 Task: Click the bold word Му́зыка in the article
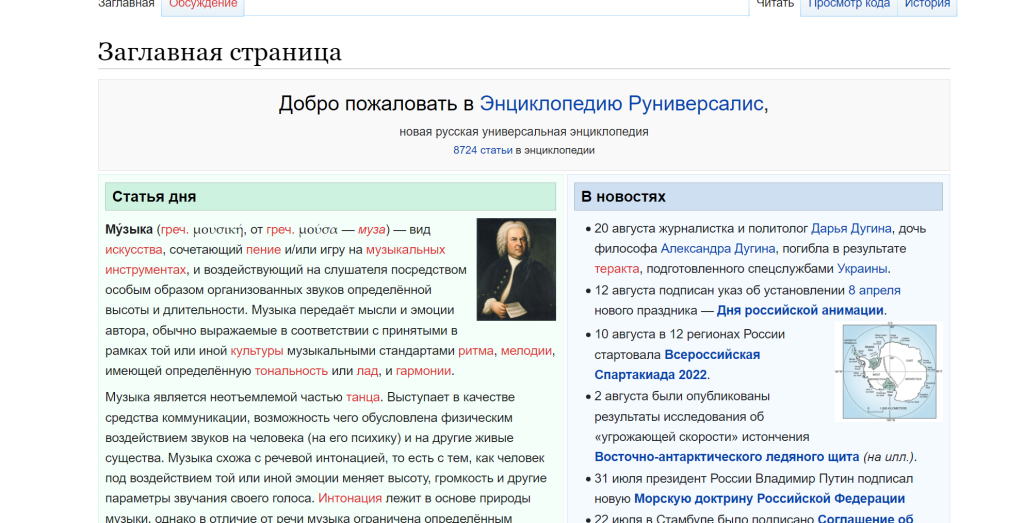[x=129, y=230]
